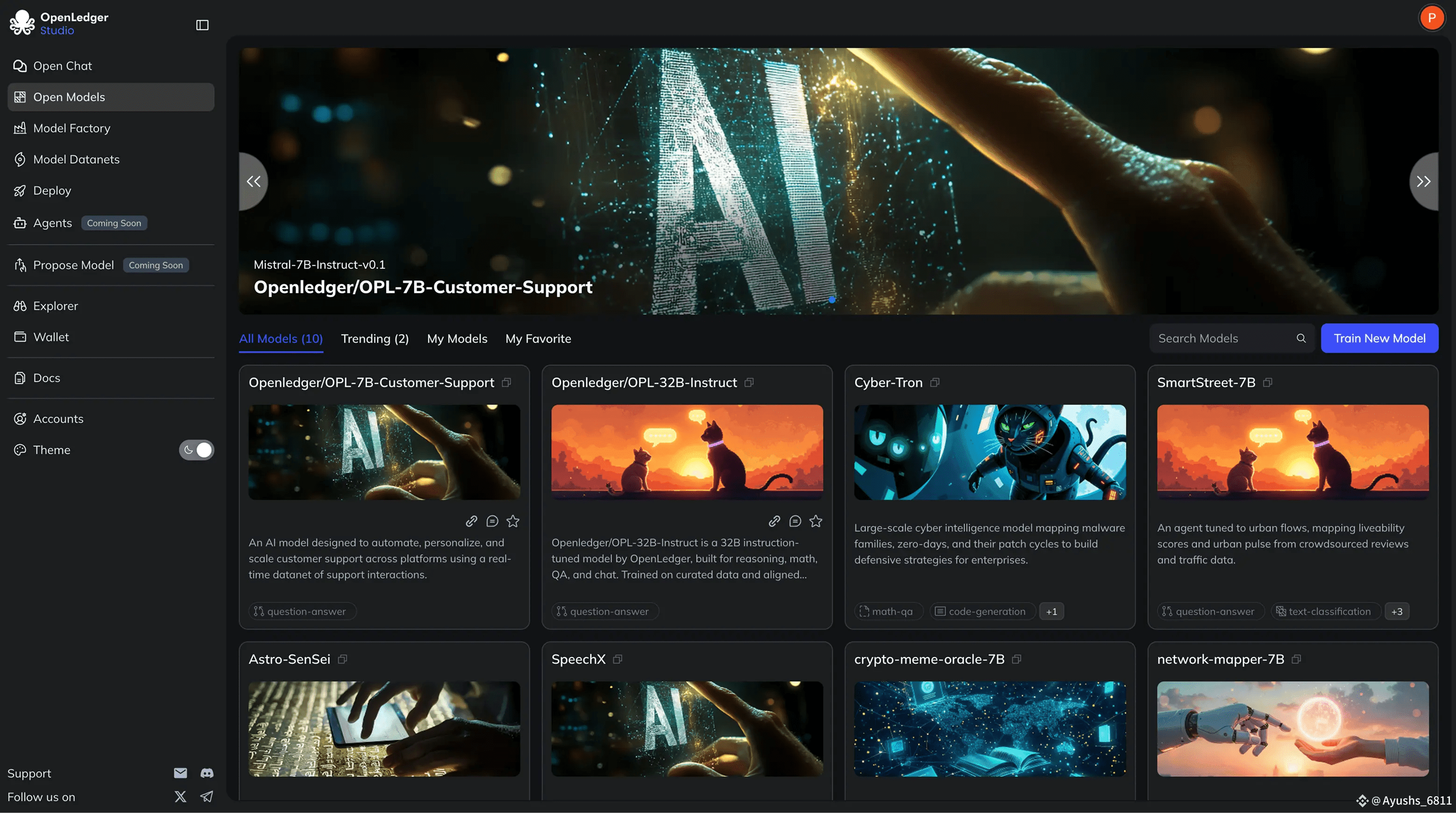Advance the banner carousel to next slide
The height and width of the screenshot is (813, 1456).
(1423, 181)
